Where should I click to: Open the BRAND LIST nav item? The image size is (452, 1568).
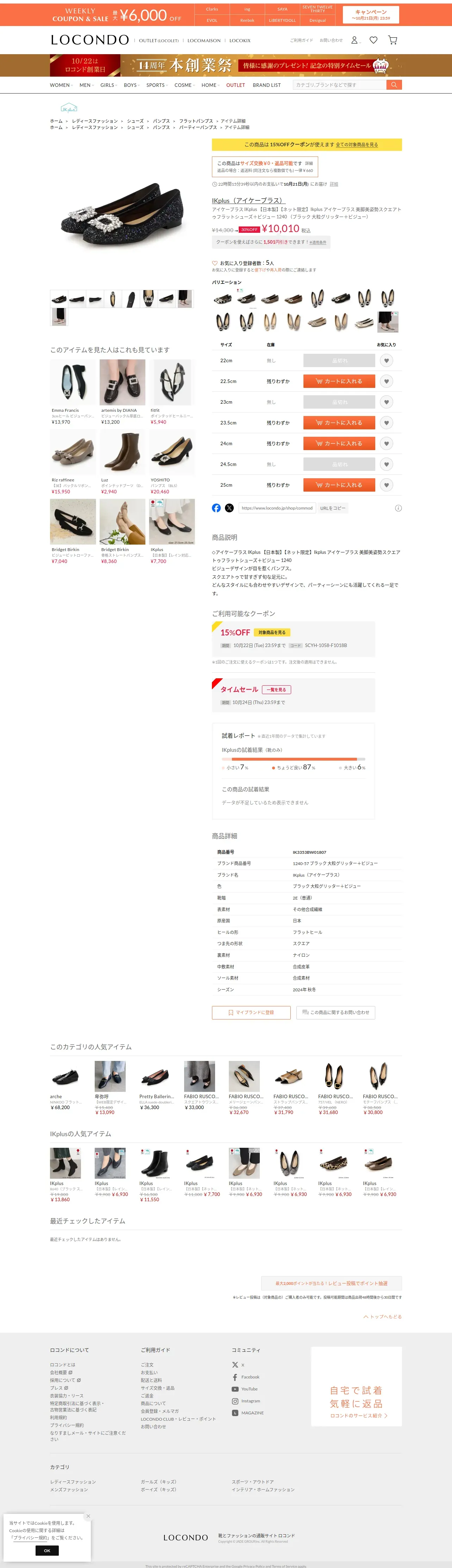click(x=267, y=85)
